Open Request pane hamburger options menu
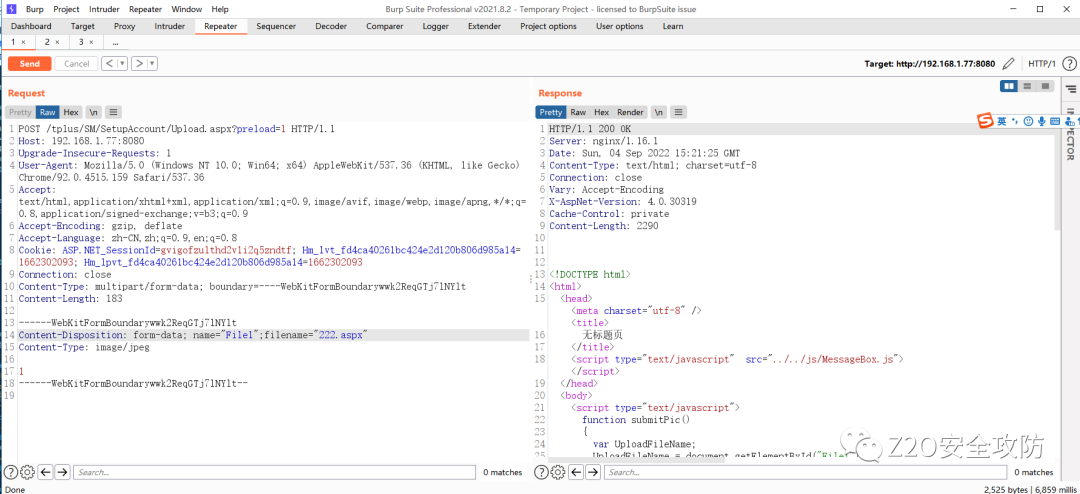Image resolution: width=1080 pixels, height=494 pixels. [114, 112]
